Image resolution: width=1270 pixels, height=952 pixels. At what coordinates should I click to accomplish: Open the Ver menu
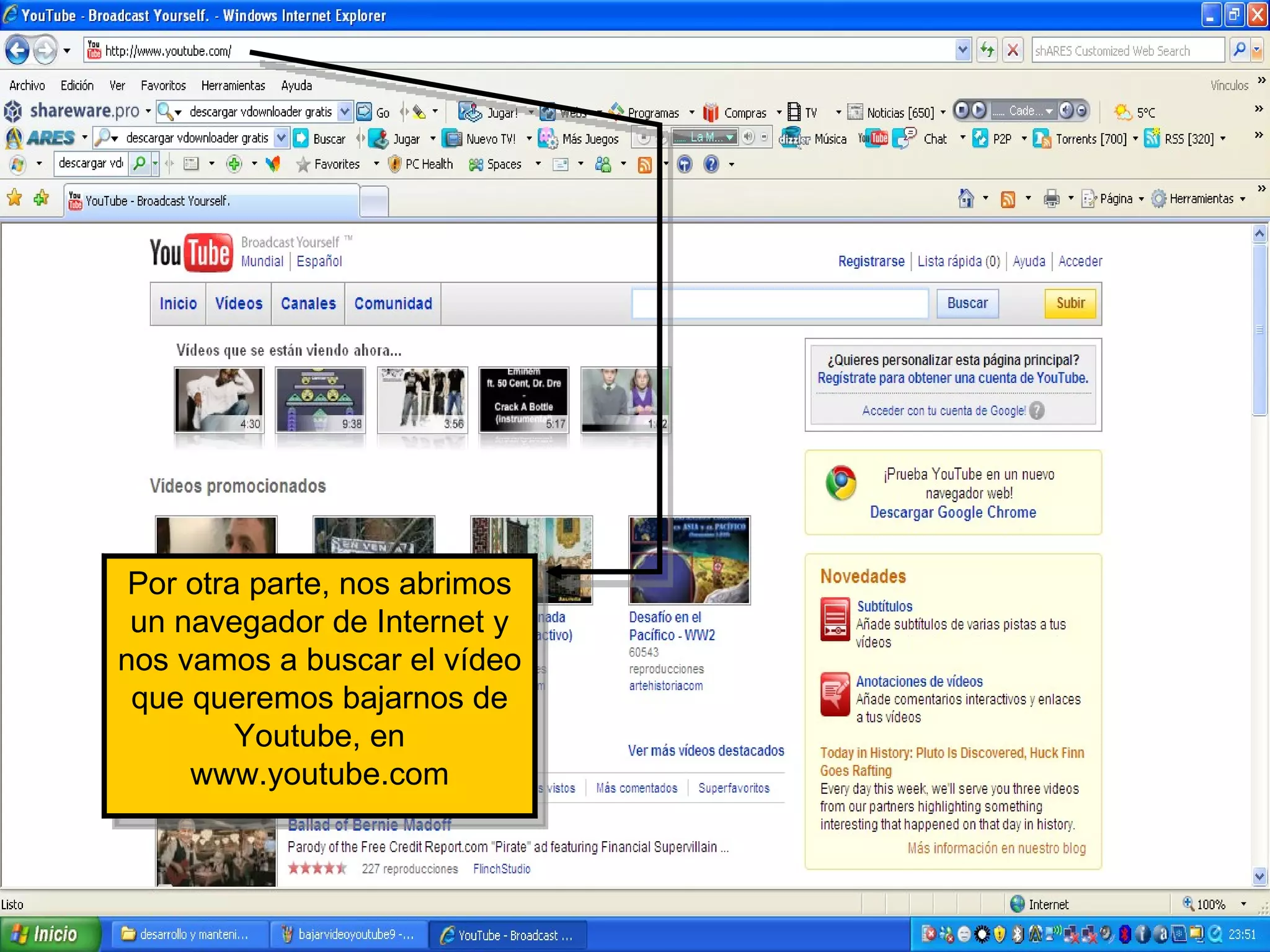(x=117, y=86)
